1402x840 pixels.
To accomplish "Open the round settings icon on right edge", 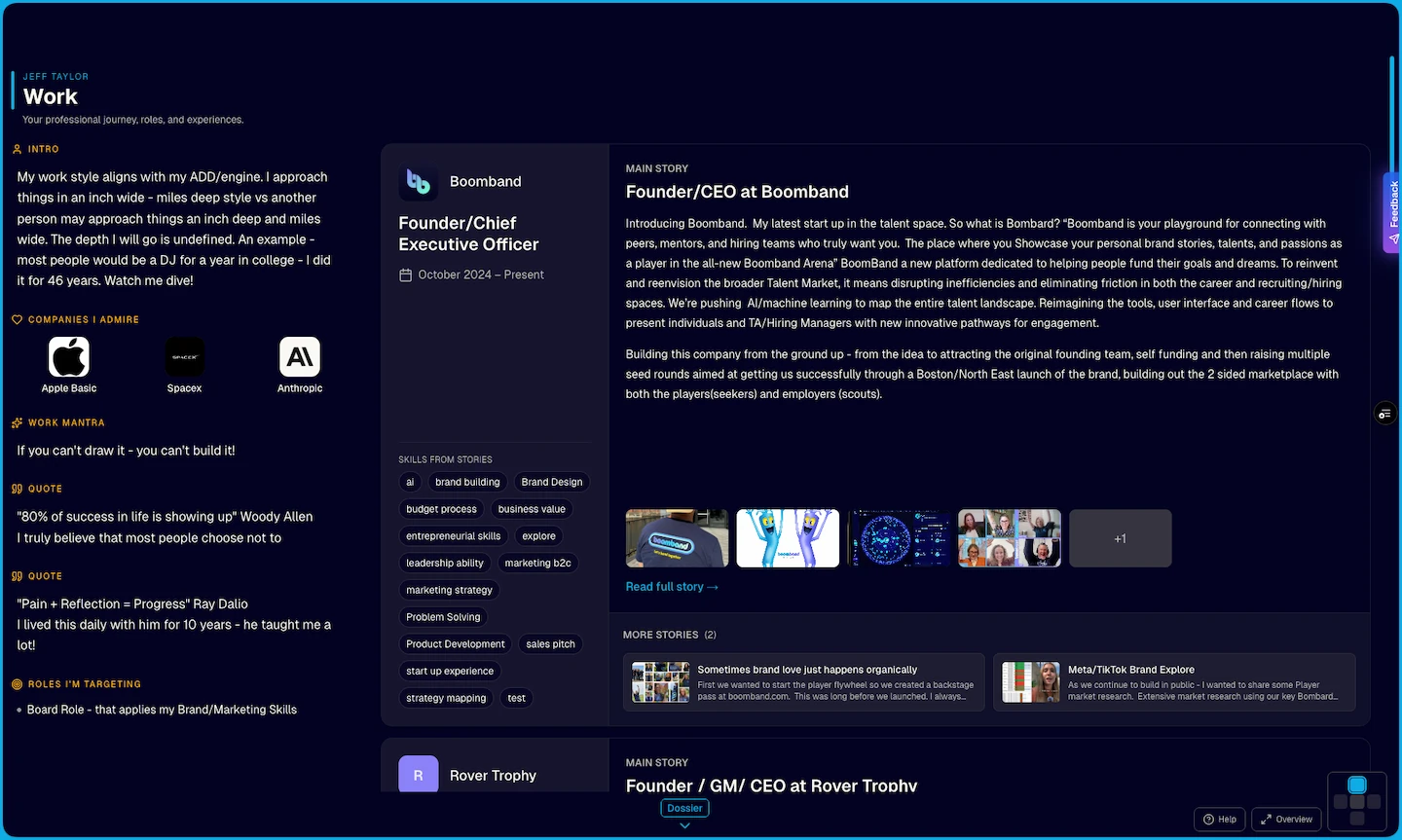I will coord(1385,414).
